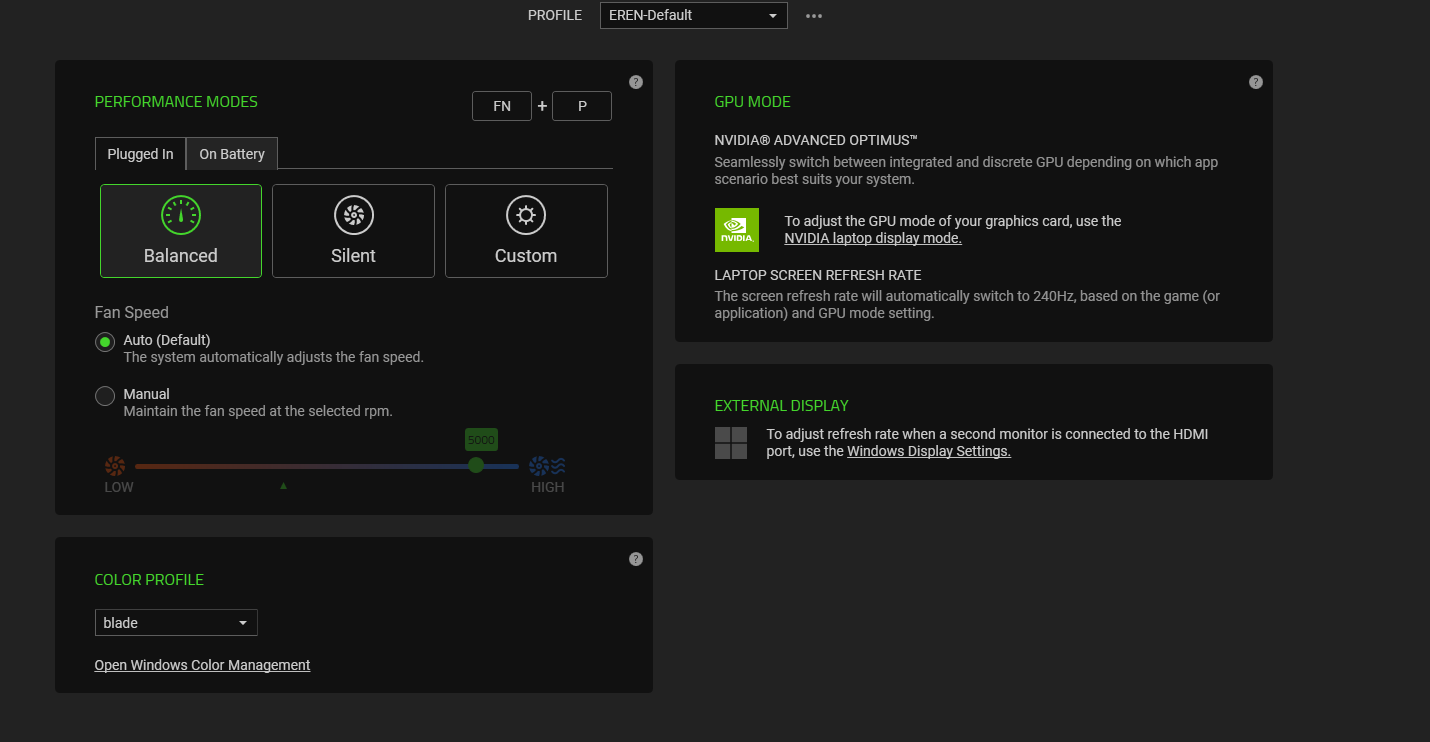Click the help icon in Performance Modes panel

point(636,82)
